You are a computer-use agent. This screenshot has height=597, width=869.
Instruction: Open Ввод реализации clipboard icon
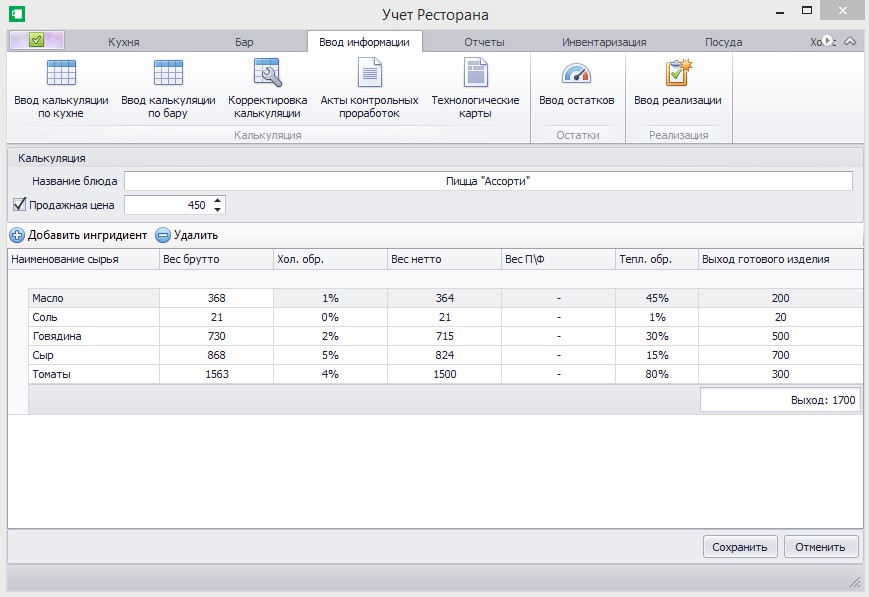678,74
